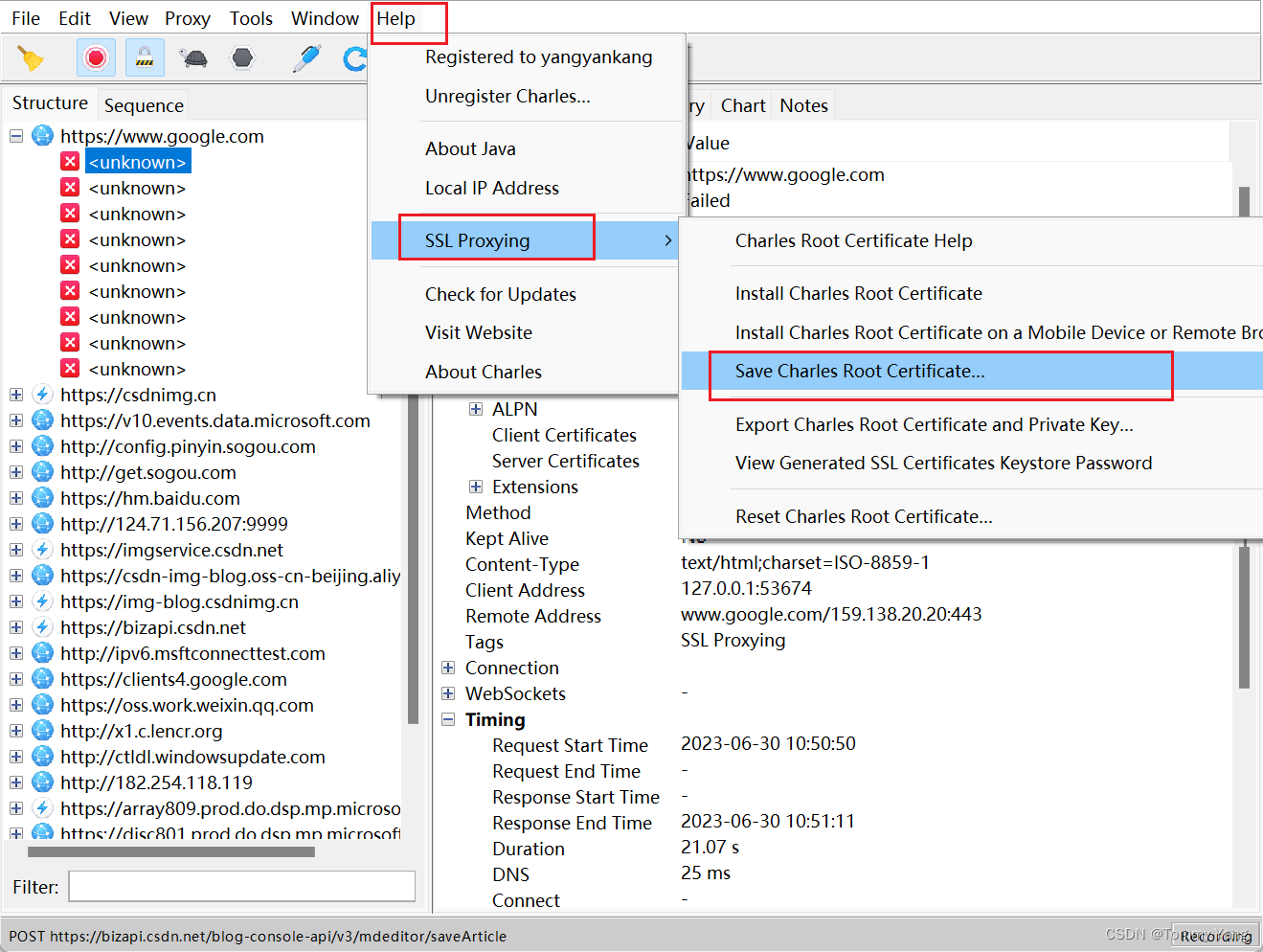The height and width of the screenshot is (952, 1263).
Task: Choose SSL Proxying submenu entry
Action: click(524, 240)
